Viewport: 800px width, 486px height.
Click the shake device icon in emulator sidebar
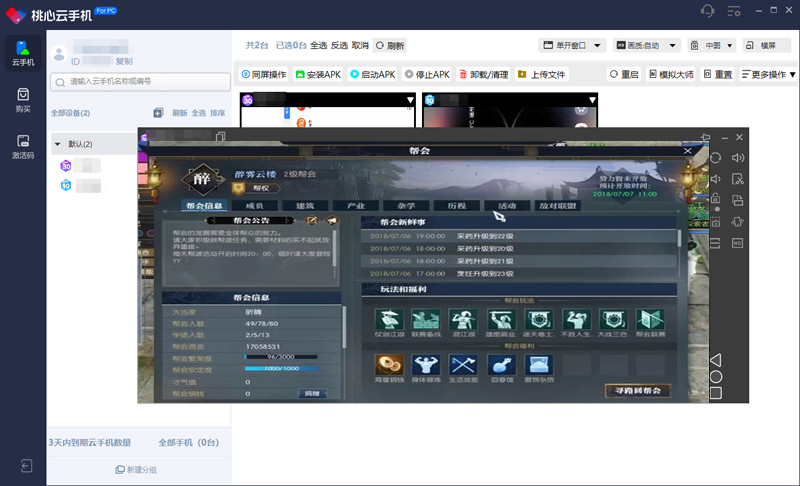pos(738,222)
